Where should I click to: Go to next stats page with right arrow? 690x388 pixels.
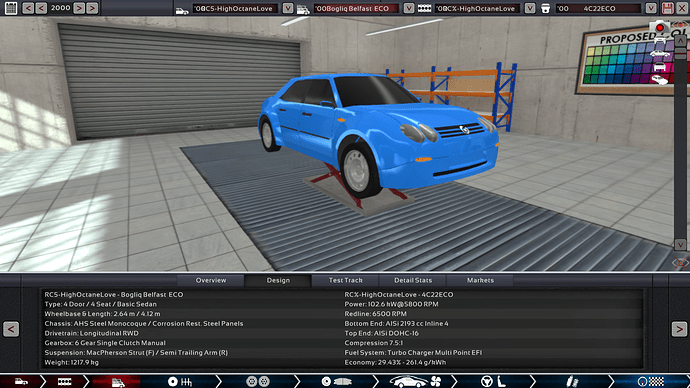[679, 329]
